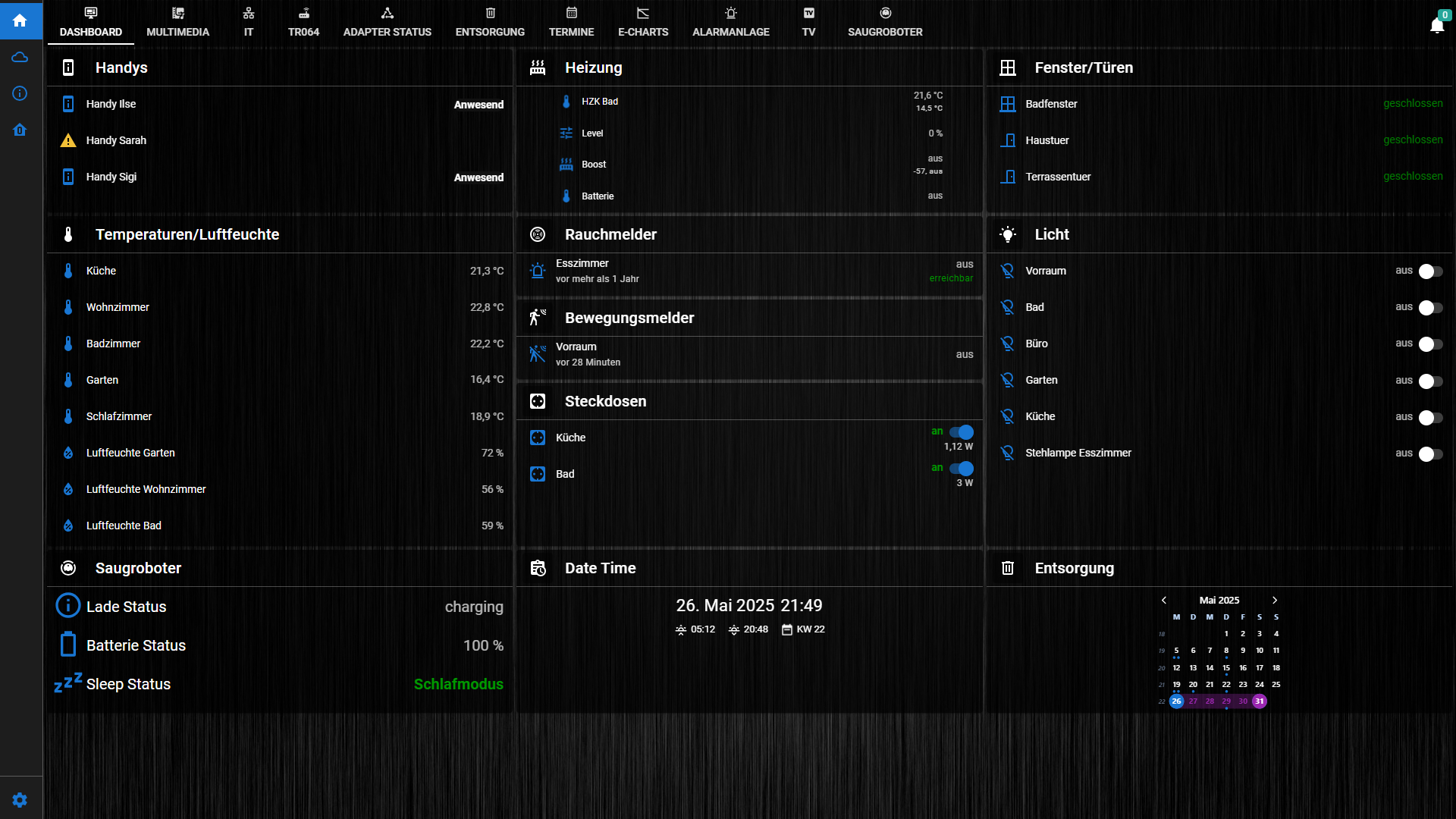Click the Level slider icon
This screenshot has width=1456, height=819.
click(x=566, y=133)
